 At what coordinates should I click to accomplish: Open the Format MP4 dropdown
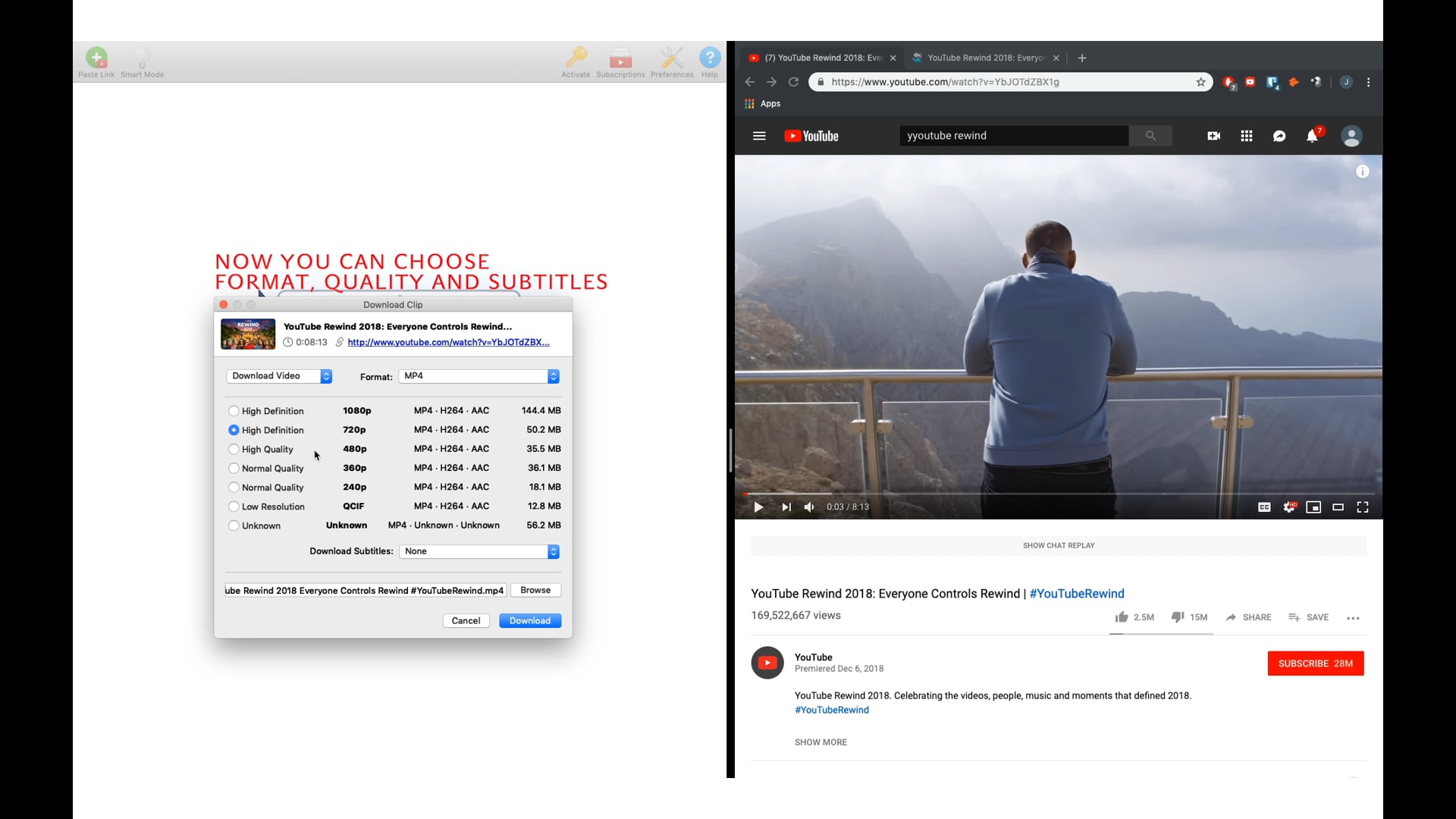479,376
